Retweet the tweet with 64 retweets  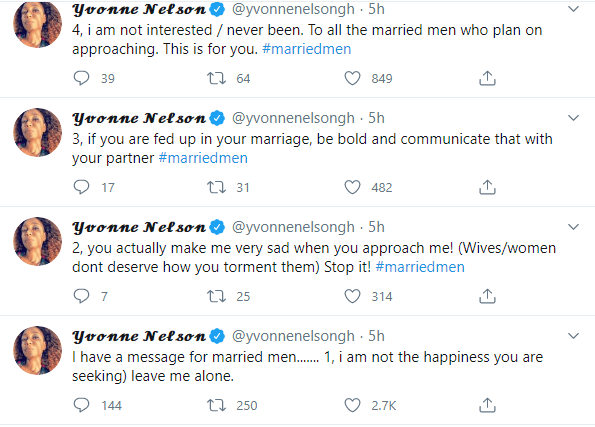216,78
